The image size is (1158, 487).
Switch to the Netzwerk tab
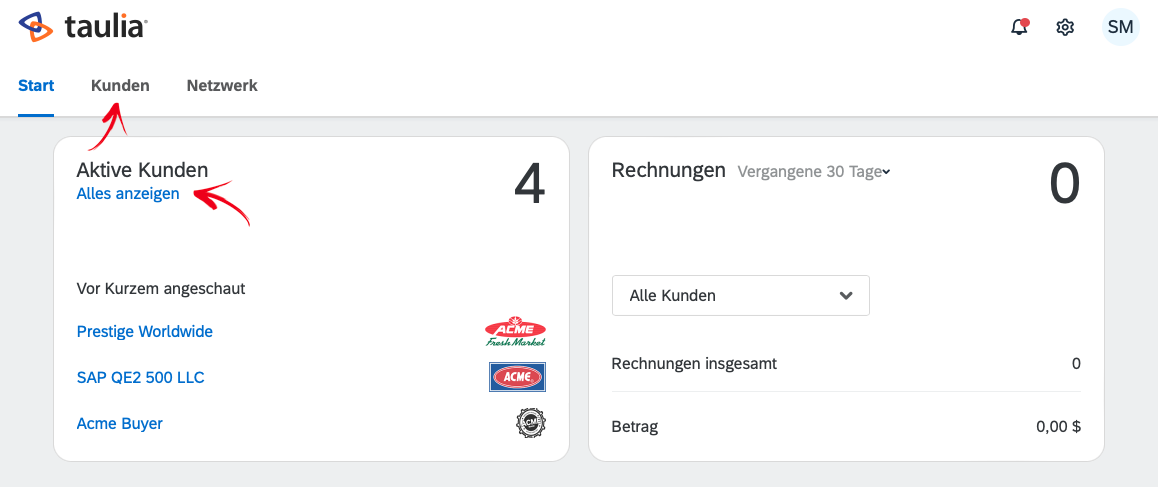coord(222,86)
